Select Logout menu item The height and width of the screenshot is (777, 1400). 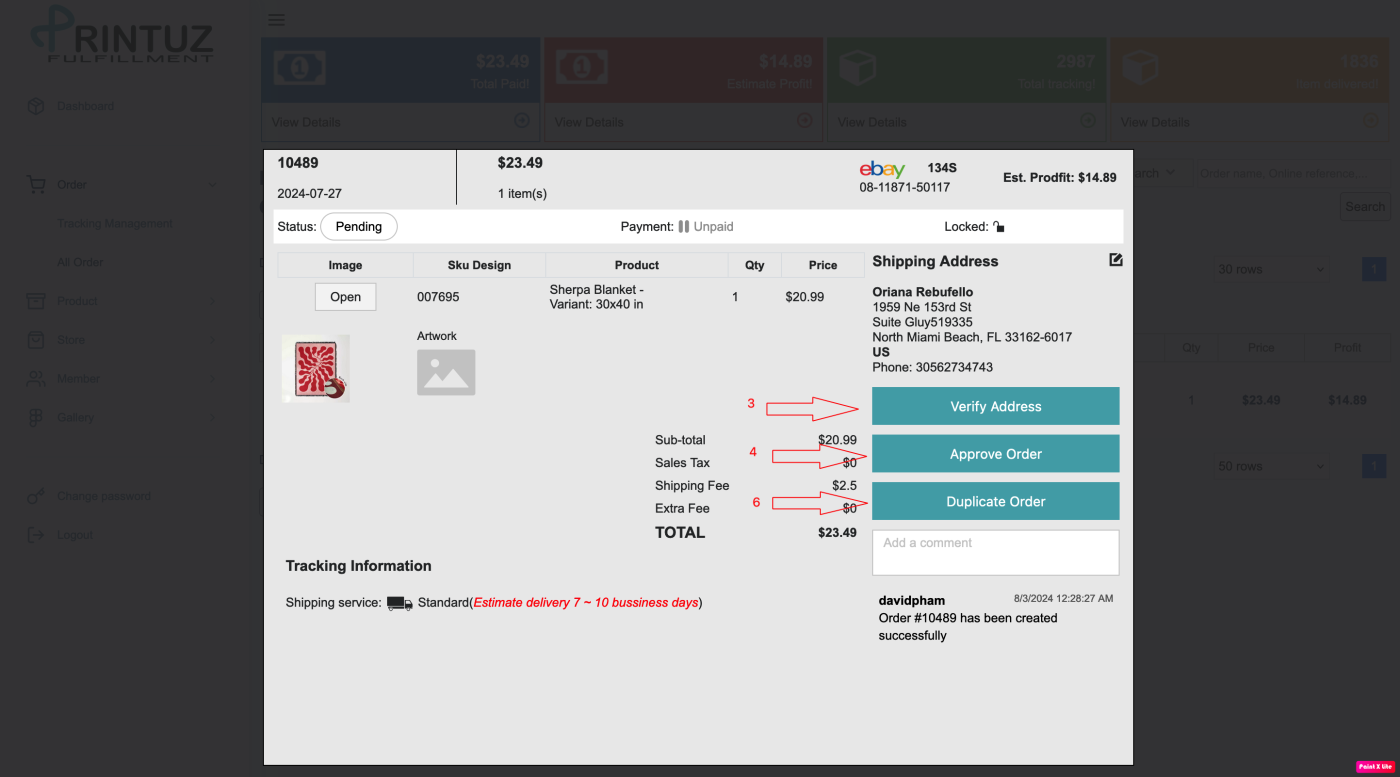coord(75,535)
